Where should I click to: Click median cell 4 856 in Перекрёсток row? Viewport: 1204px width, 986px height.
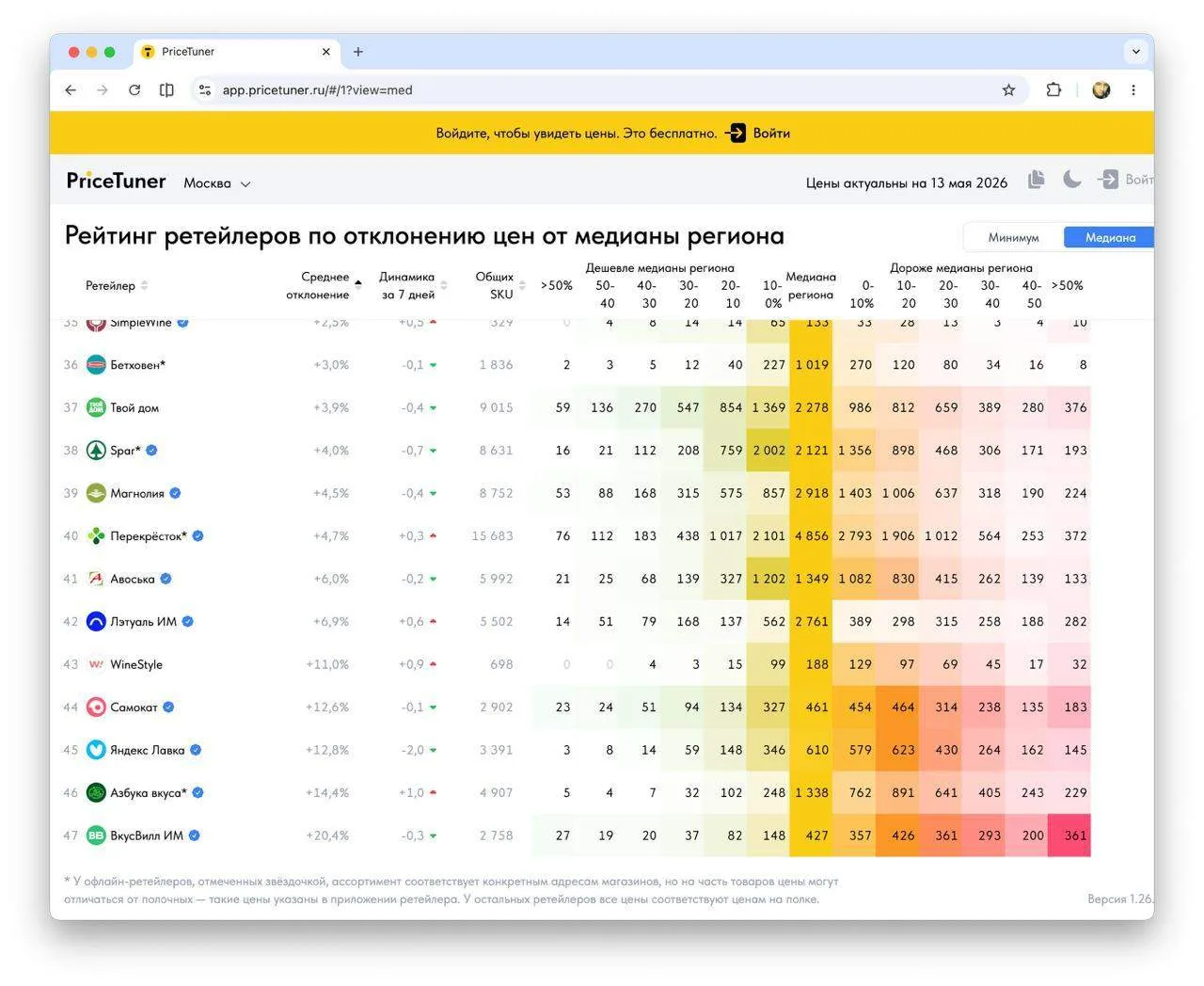(x=812, y=536)
